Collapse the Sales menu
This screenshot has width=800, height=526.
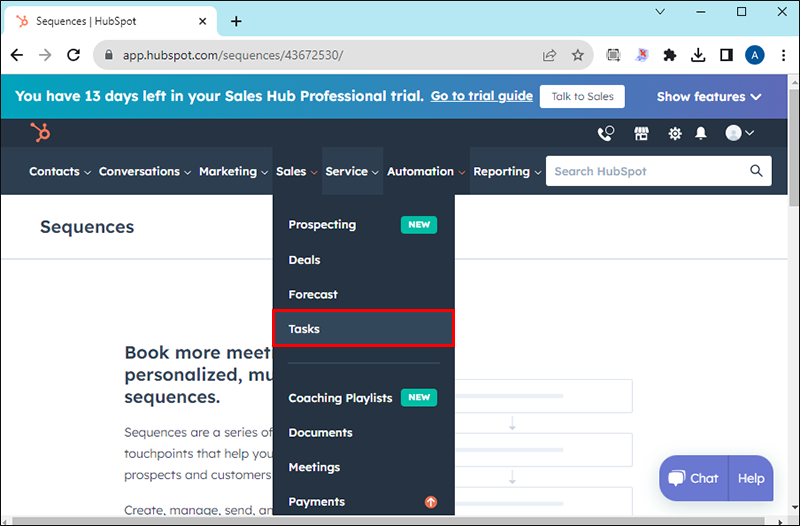296,171
